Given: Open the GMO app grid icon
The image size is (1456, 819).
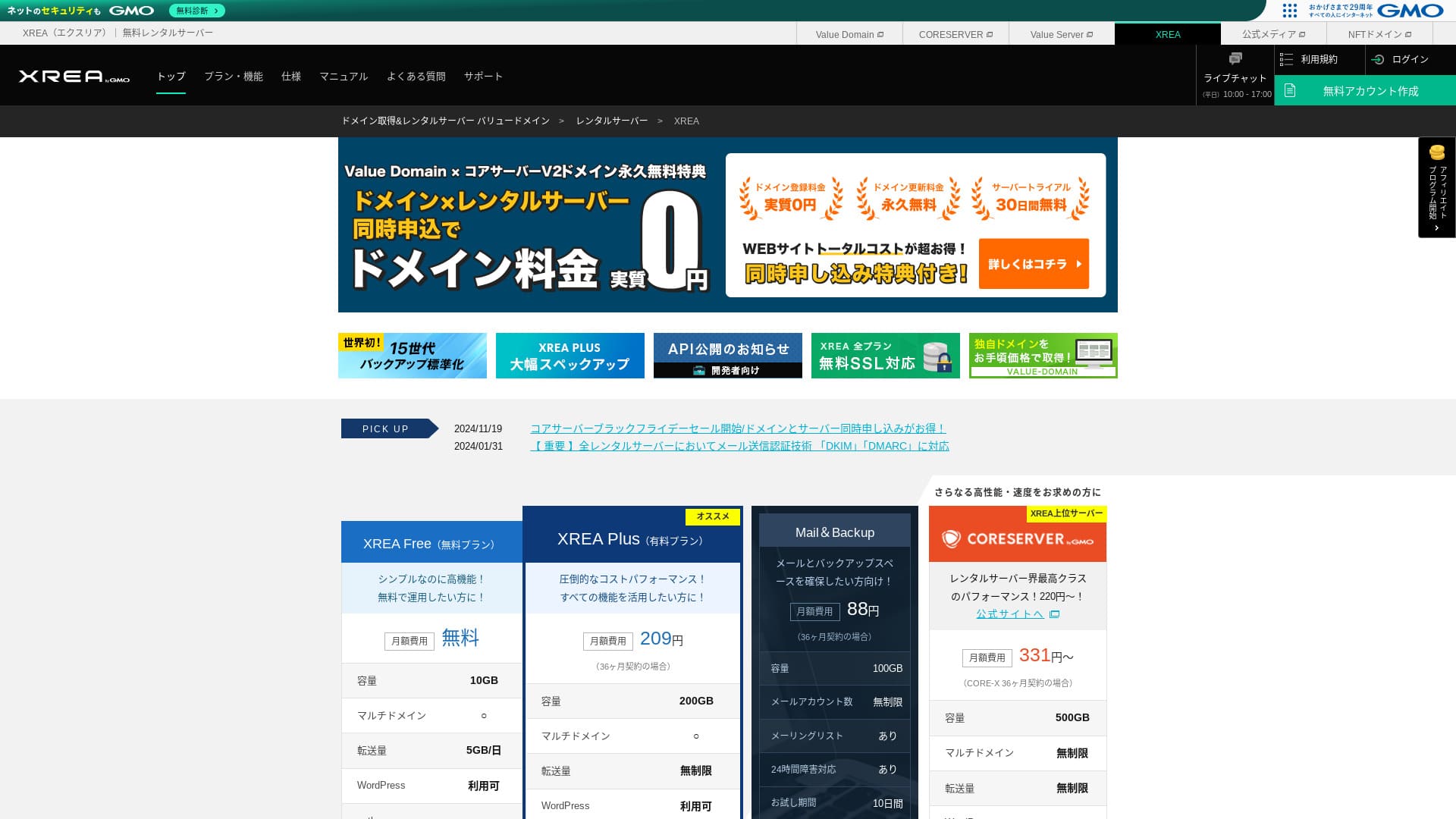Looking at the screenshot, I should click(1289, 11).
